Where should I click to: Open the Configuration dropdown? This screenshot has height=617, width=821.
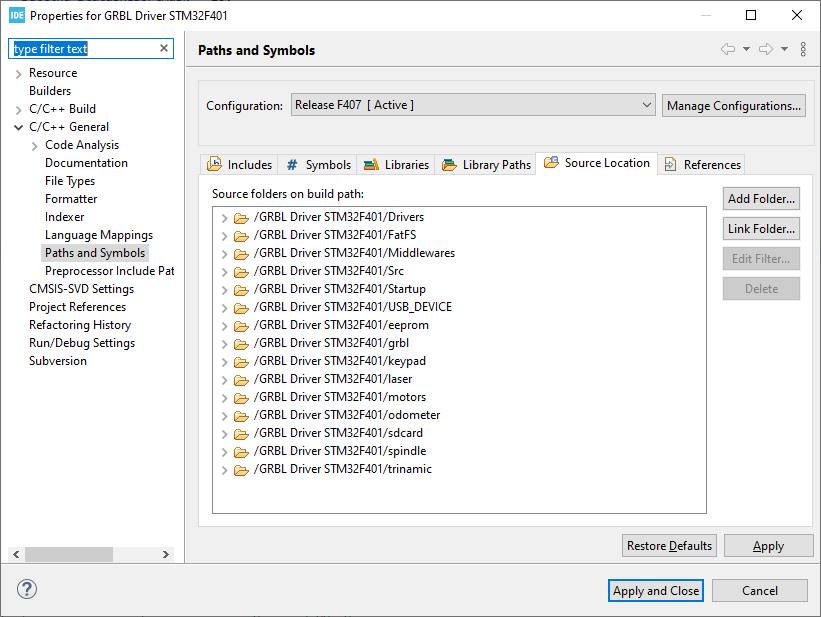point(473,105)
